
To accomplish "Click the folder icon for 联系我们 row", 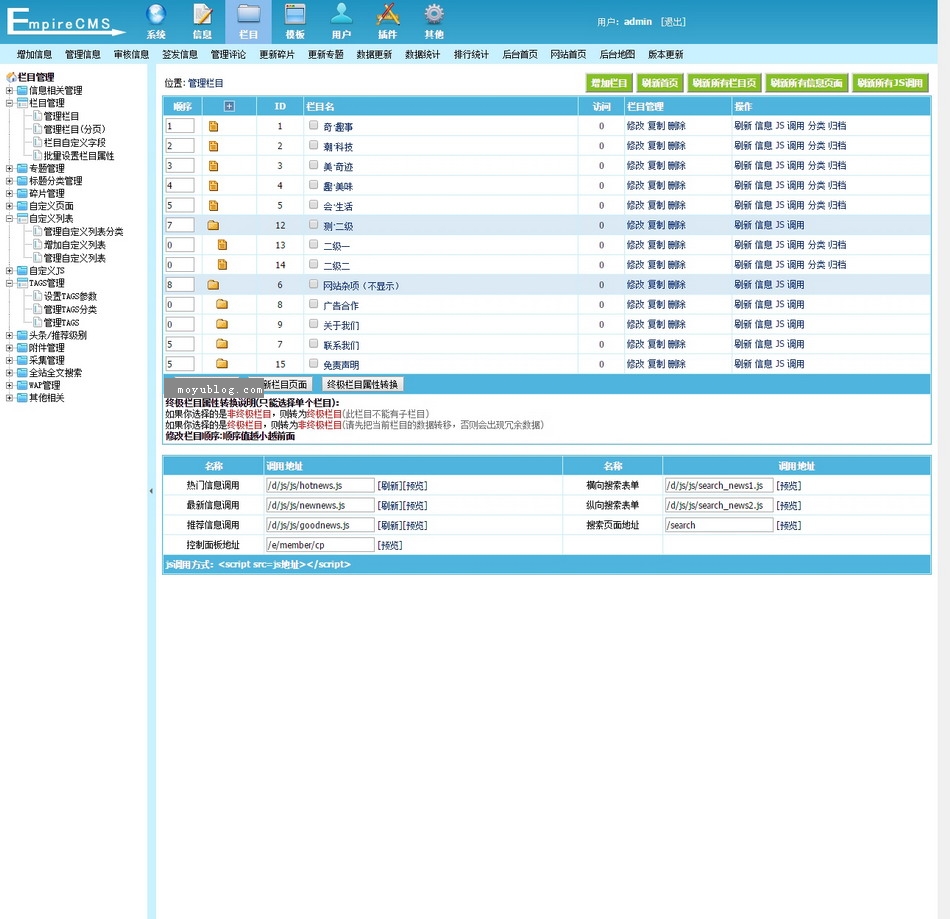I will [222, 344].
